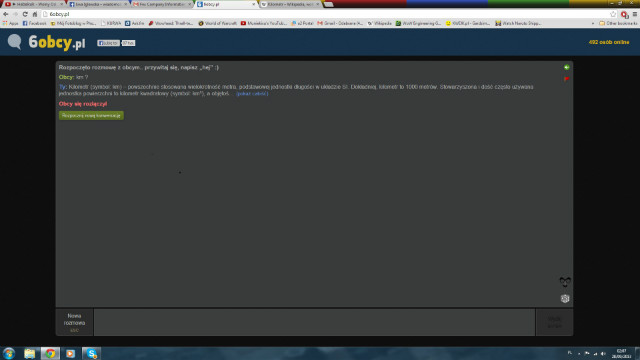
Task: Report the stranger with the red flag icon
Action: [x=567, y=79]
